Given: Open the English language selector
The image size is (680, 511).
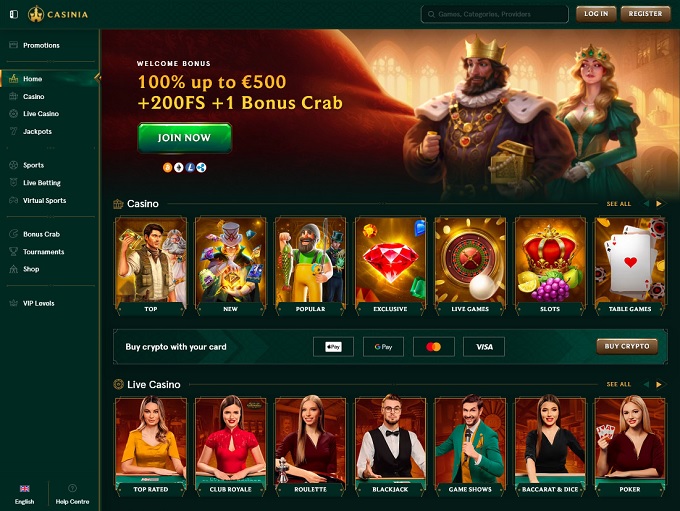Looking at the screenshot, I should (24, 495).
